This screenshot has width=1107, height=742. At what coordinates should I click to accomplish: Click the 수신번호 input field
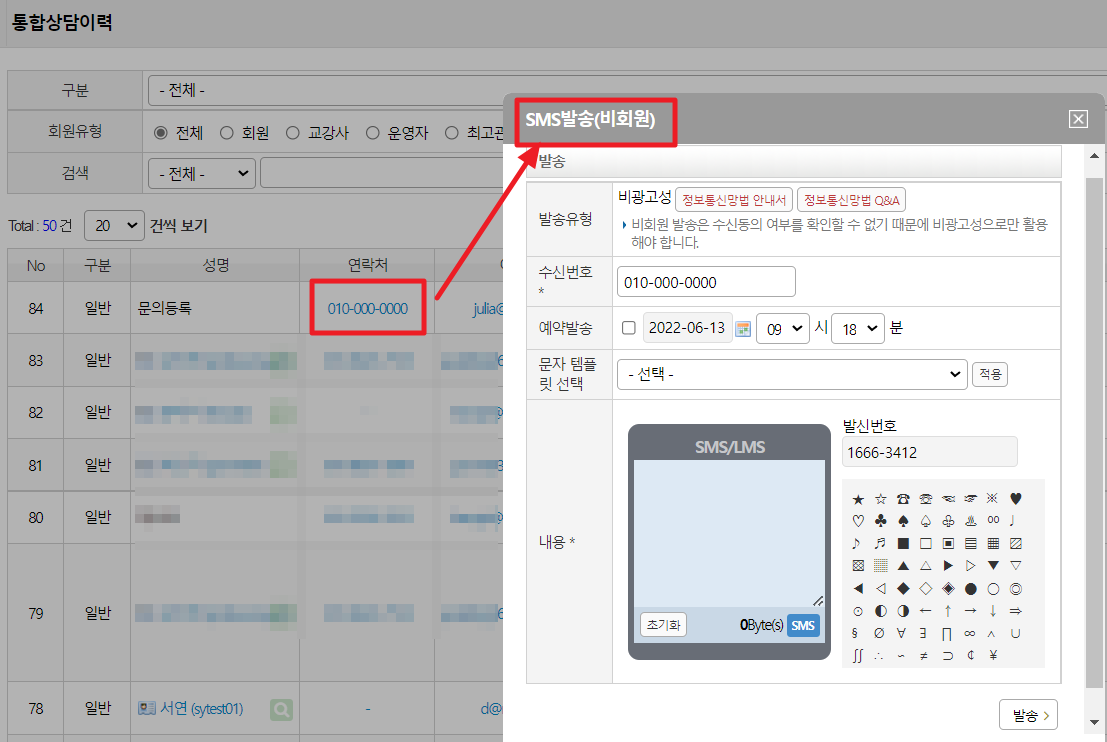706,282
